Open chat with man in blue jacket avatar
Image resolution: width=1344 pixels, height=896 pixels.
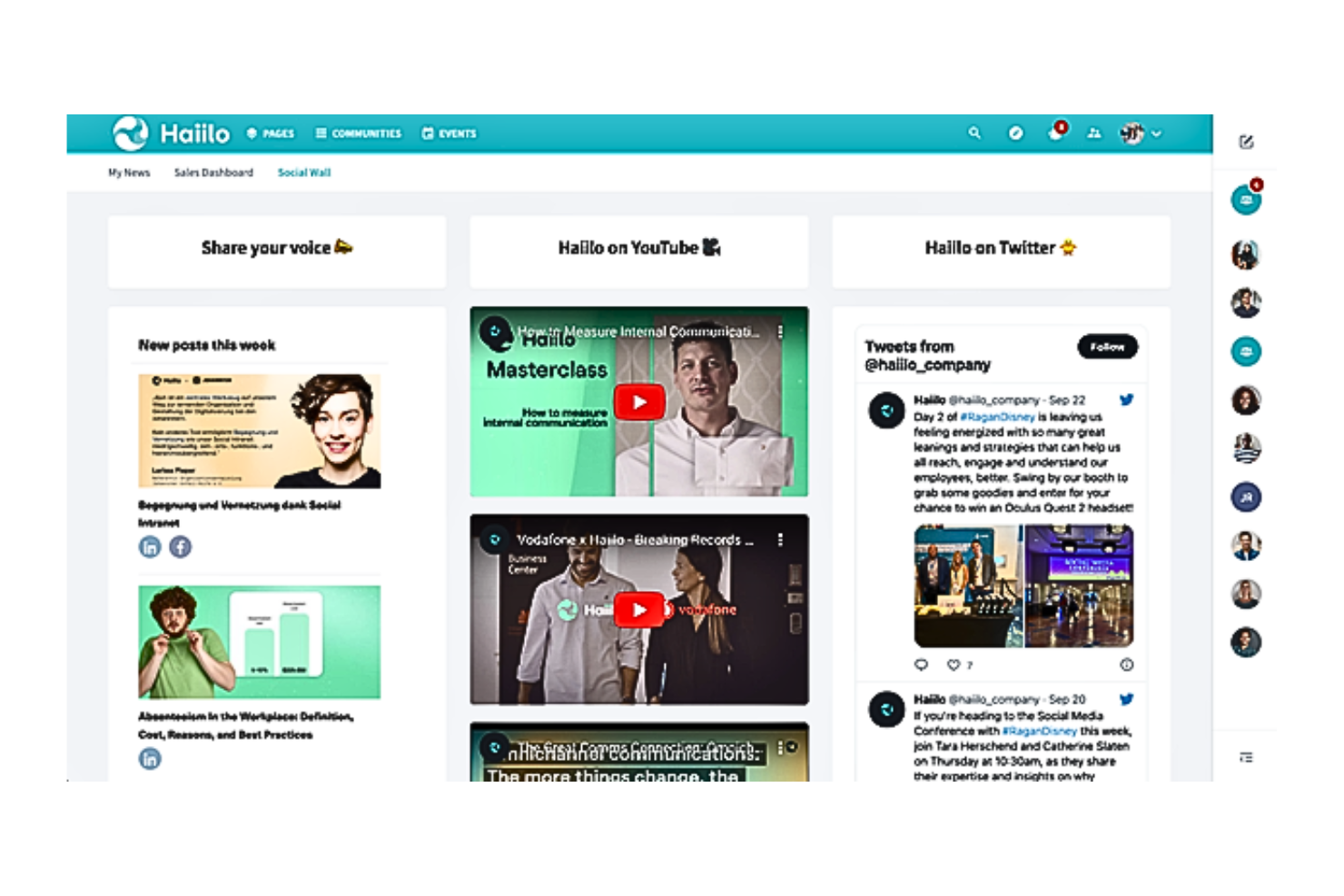[1246, 546]
